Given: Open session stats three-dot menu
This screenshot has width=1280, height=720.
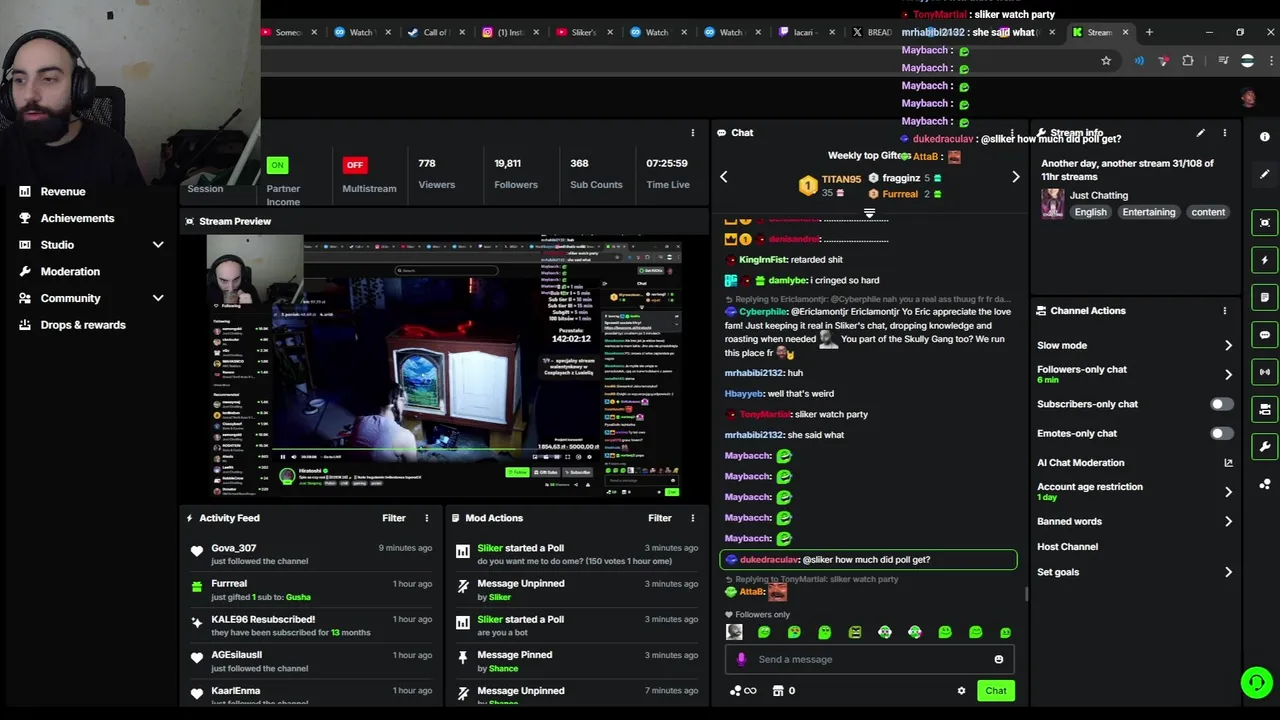Looking at the screenshot, I should [692, 132].
